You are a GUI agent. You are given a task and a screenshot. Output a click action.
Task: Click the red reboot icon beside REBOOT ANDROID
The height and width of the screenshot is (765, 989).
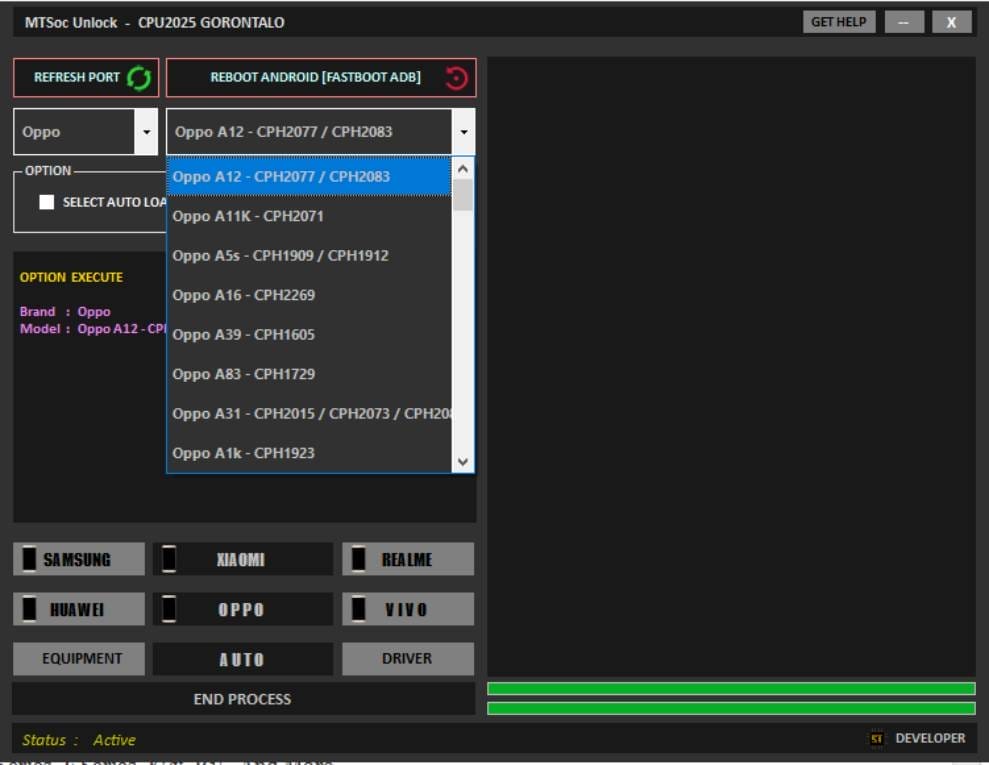coord(455,77)
